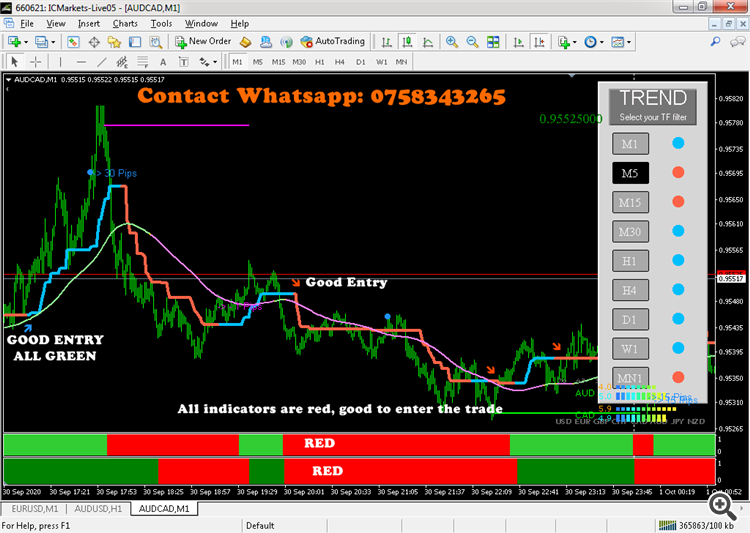Select the Text tool marked A
Image resolution: width=750 pixels, height=533 pixels.
(x=163, y=62)
